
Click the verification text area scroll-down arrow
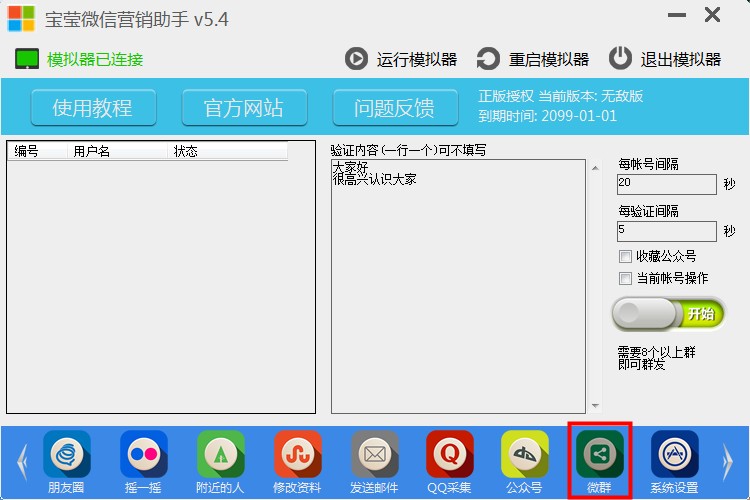[x=596, y=406]
